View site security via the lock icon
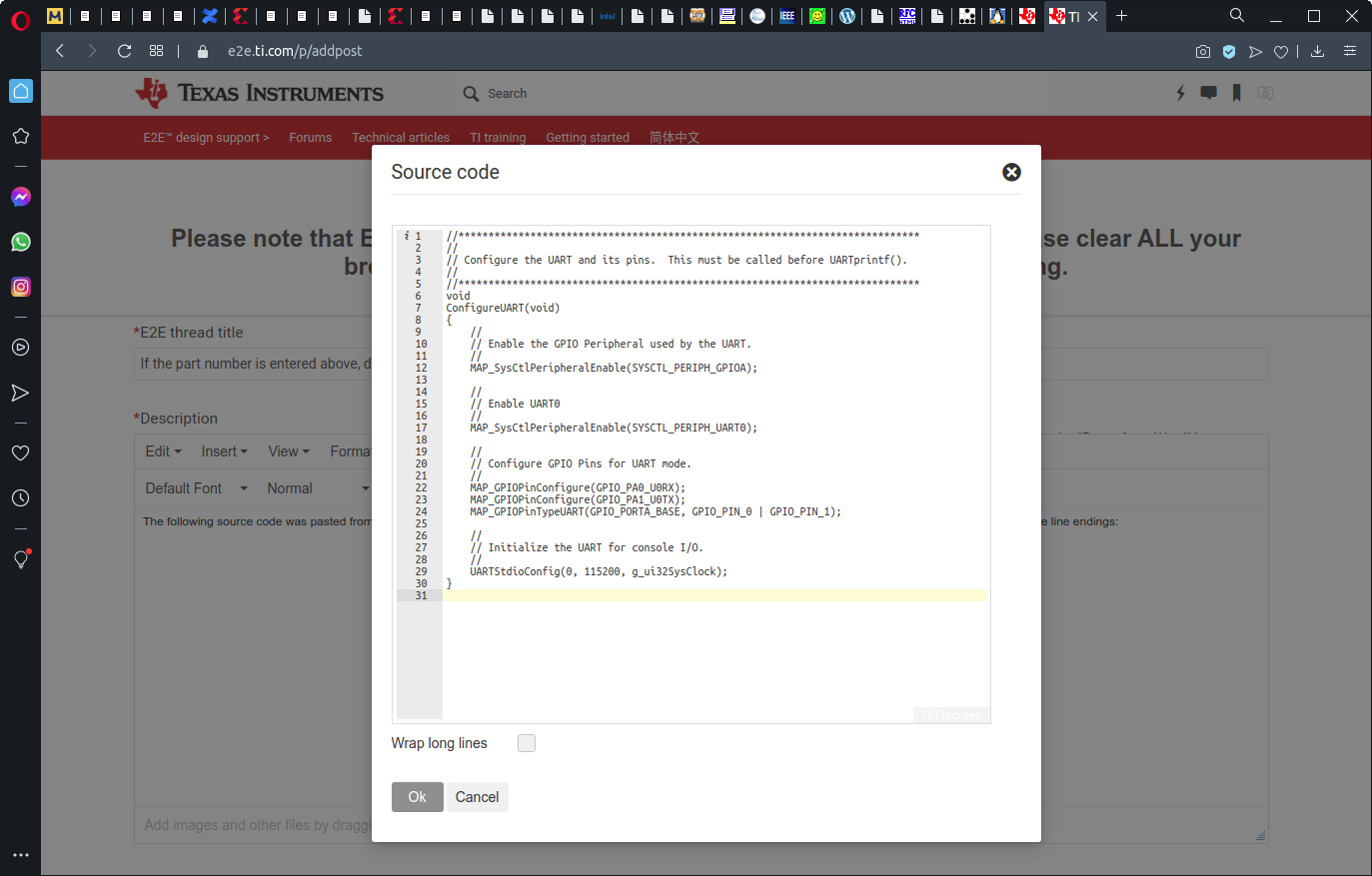The width and height of the screenshot is (1372, 876). click(203, 51)
